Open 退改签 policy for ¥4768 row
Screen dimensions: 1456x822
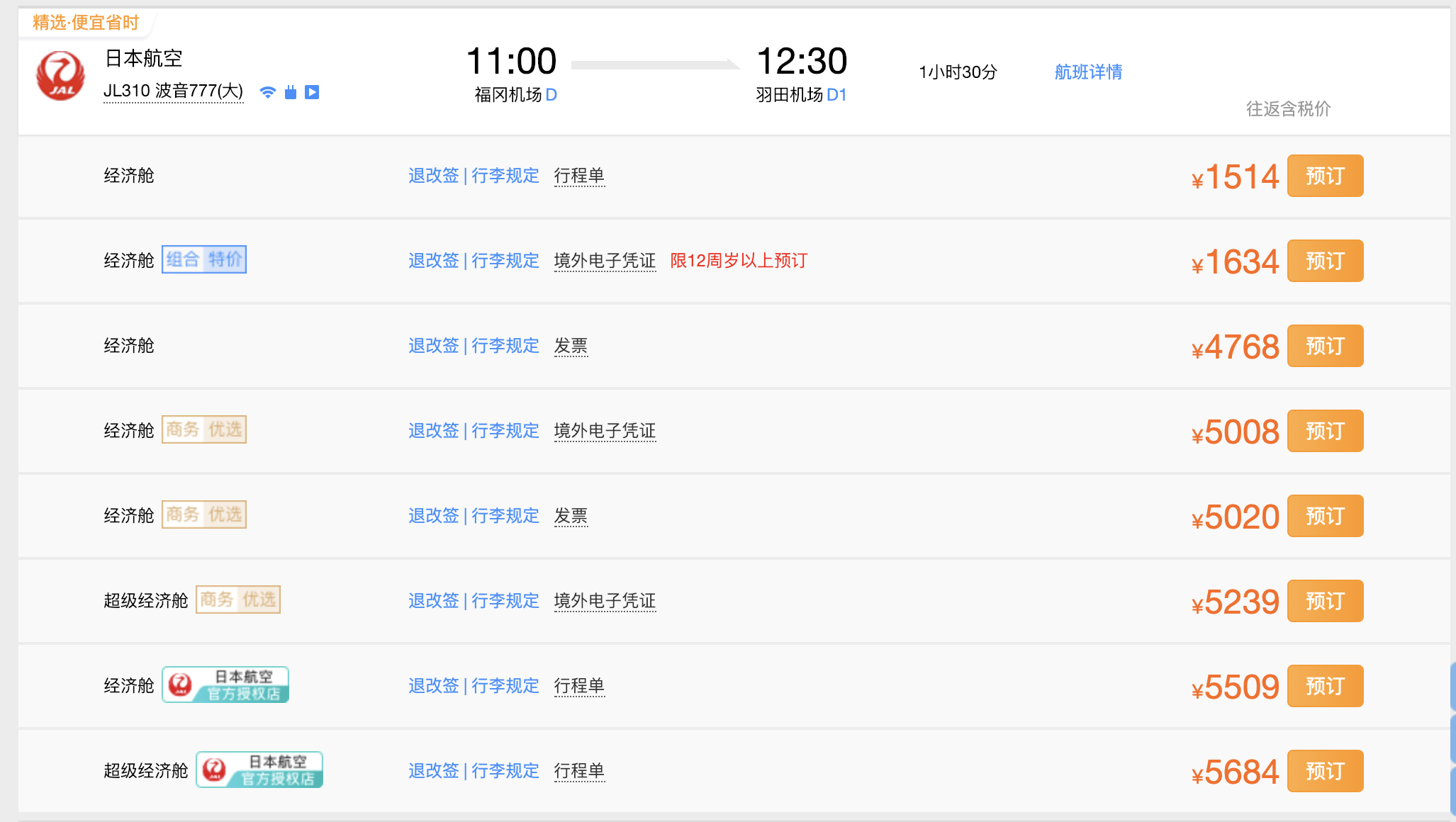(x=434, y=346)
